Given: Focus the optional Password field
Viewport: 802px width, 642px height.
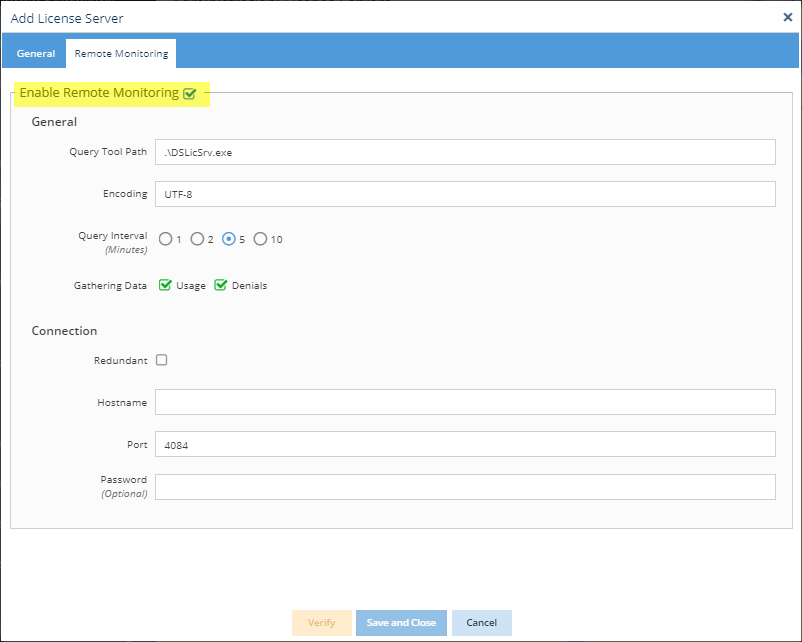Looking at the screenshot, I should (x=465, y=486).
